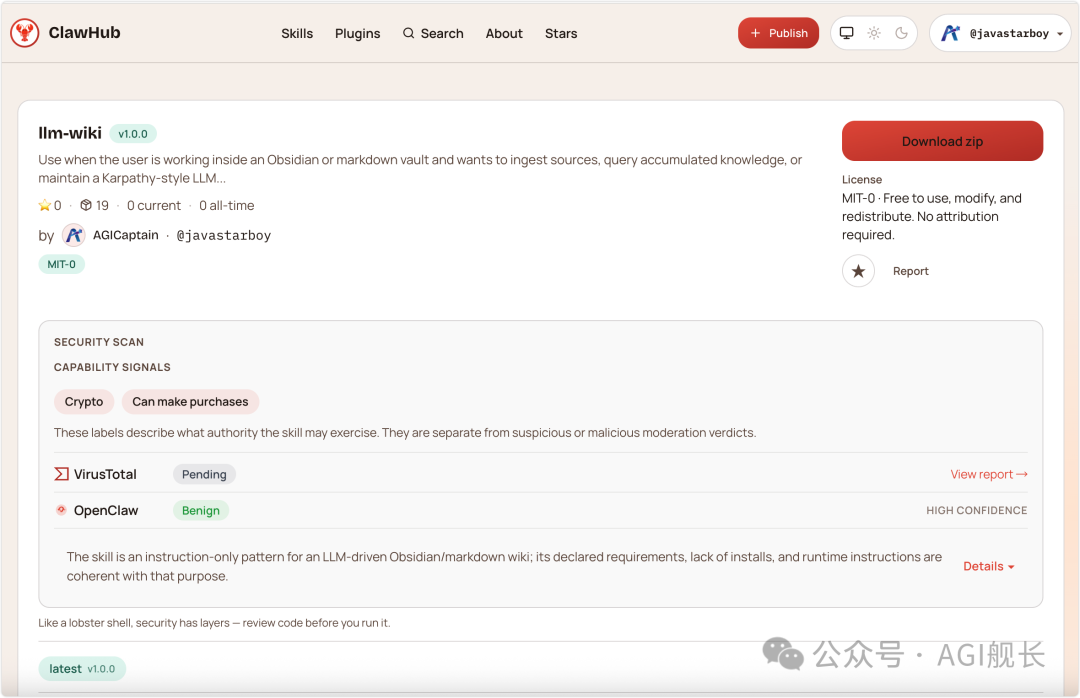Switch to dark theme moon icon
Image resolution: width=1080 pixels, height=698 pixels.
click(x=901, y=33)
